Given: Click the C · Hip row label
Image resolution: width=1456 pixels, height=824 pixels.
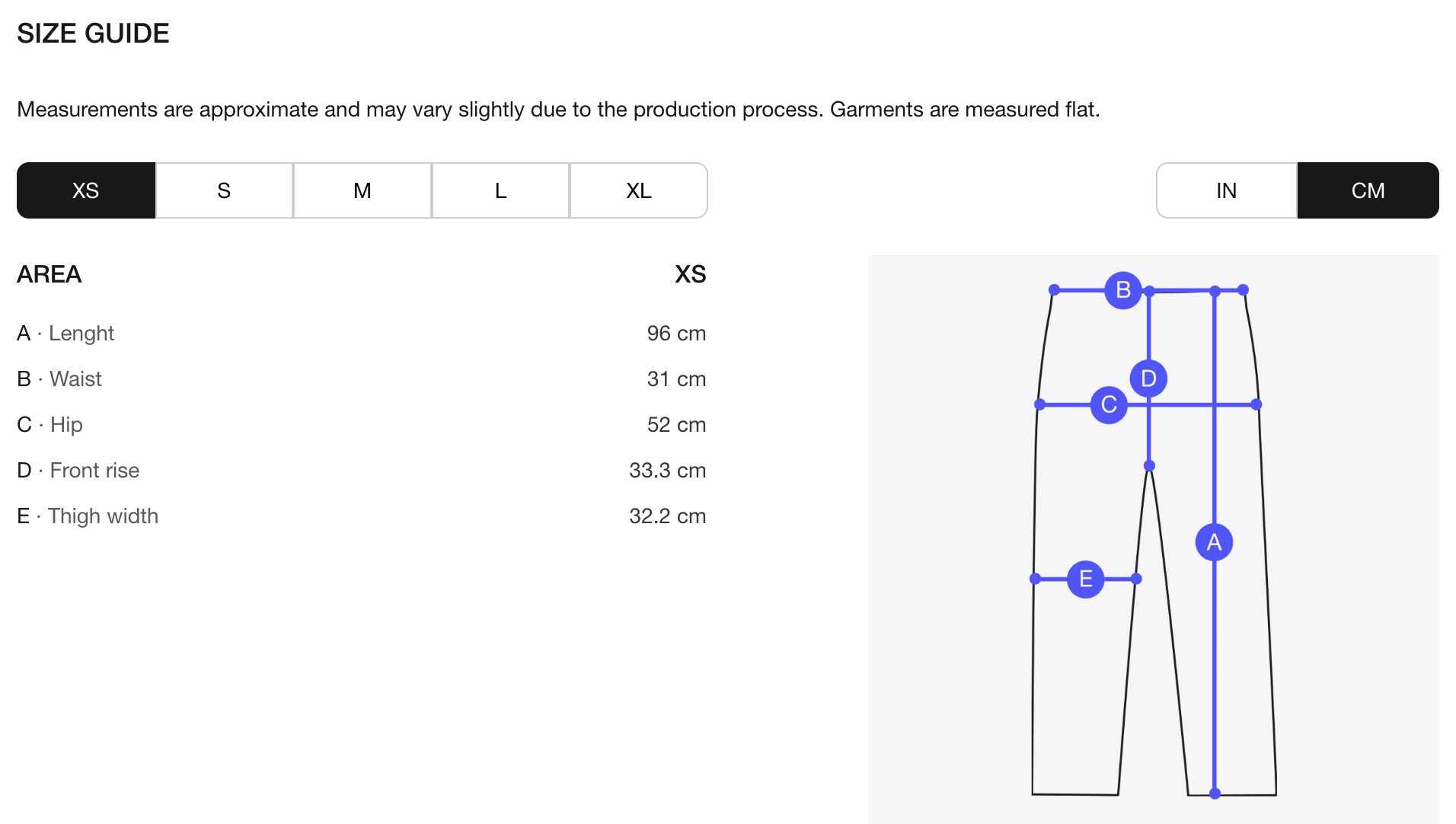Looking at the screenshot, I should [50, 425].
